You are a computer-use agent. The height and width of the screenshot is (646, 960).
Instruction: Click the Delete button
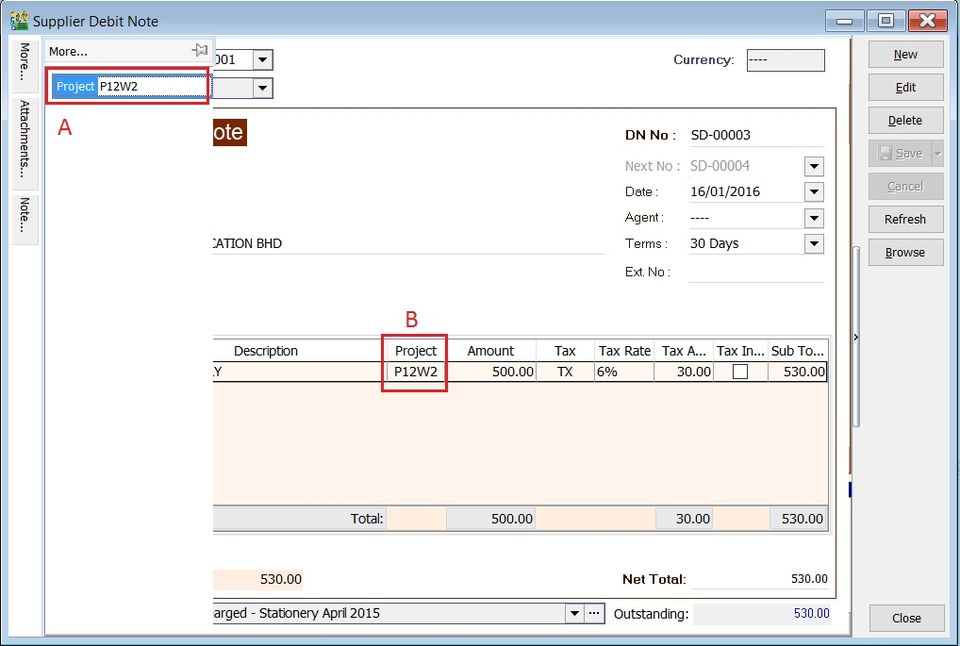[x=904, y=120]
